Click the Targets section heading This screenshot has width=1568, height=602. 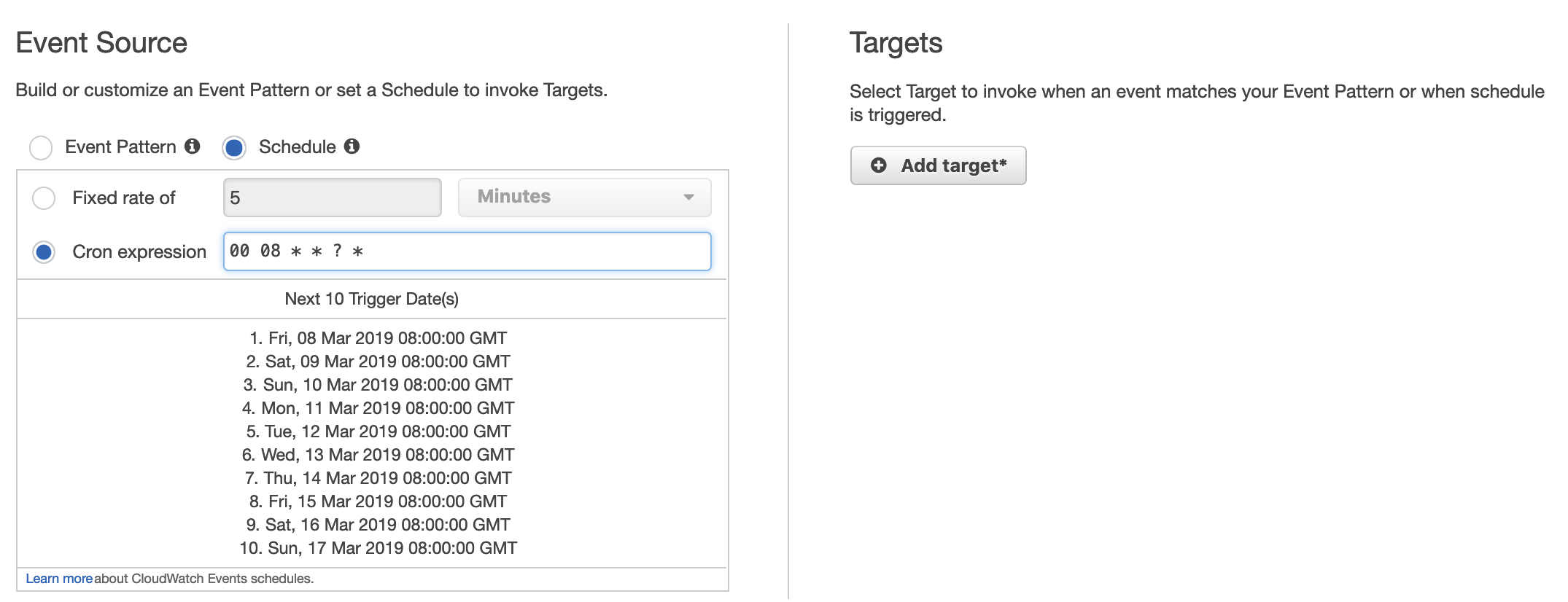tap(896, 44)
